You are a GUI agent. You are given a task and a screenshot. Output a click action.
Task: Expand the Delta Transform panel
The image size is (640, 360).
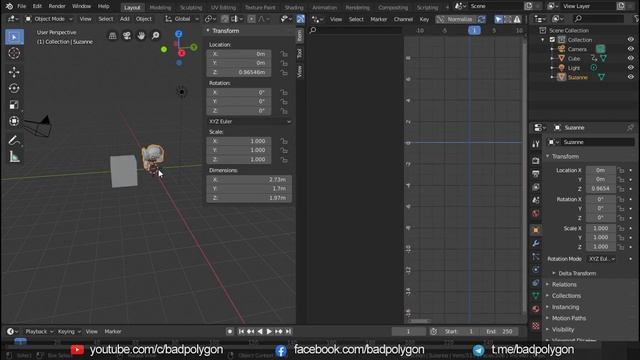(577, 273)
